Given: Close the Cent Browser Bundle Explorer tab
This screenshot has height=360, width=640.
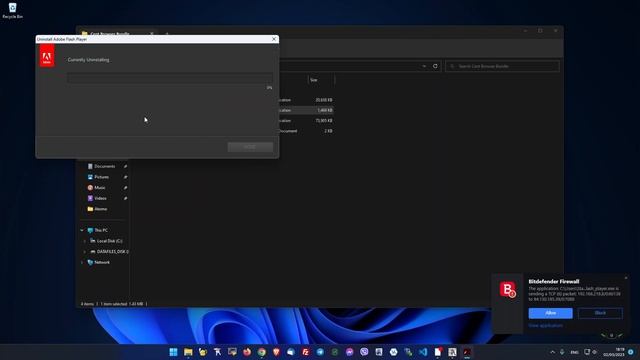Looking at the screenshot, I should [151, 33].
